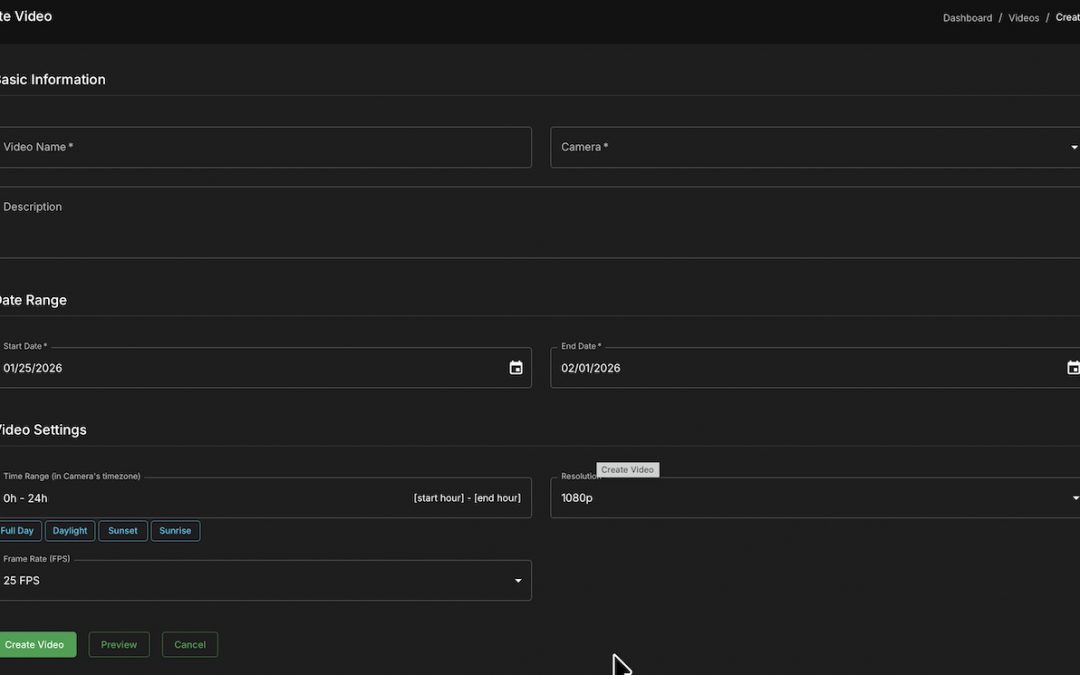Click the End Date value 02/01/2026
Viewport: 1080px width, 675px height.
(x=591, y=368)
